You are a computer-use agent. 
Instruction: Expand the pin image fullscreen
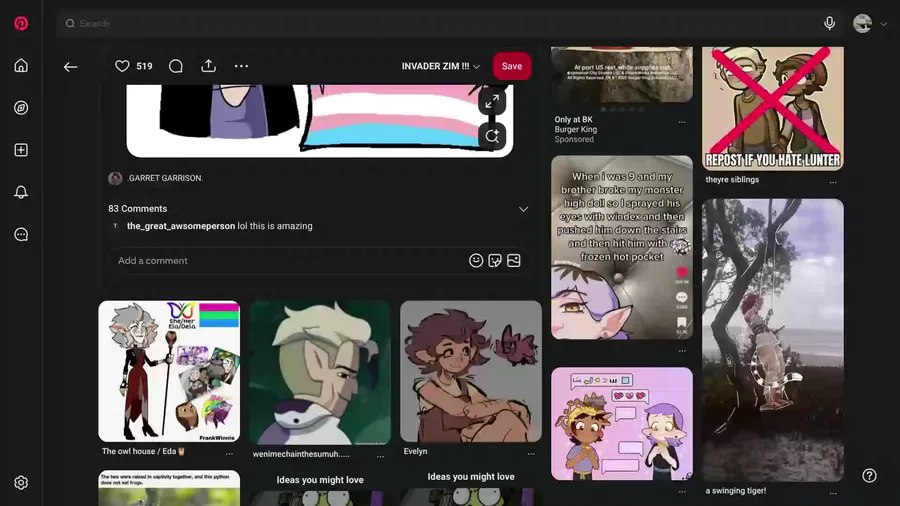(x=492, y=102)
